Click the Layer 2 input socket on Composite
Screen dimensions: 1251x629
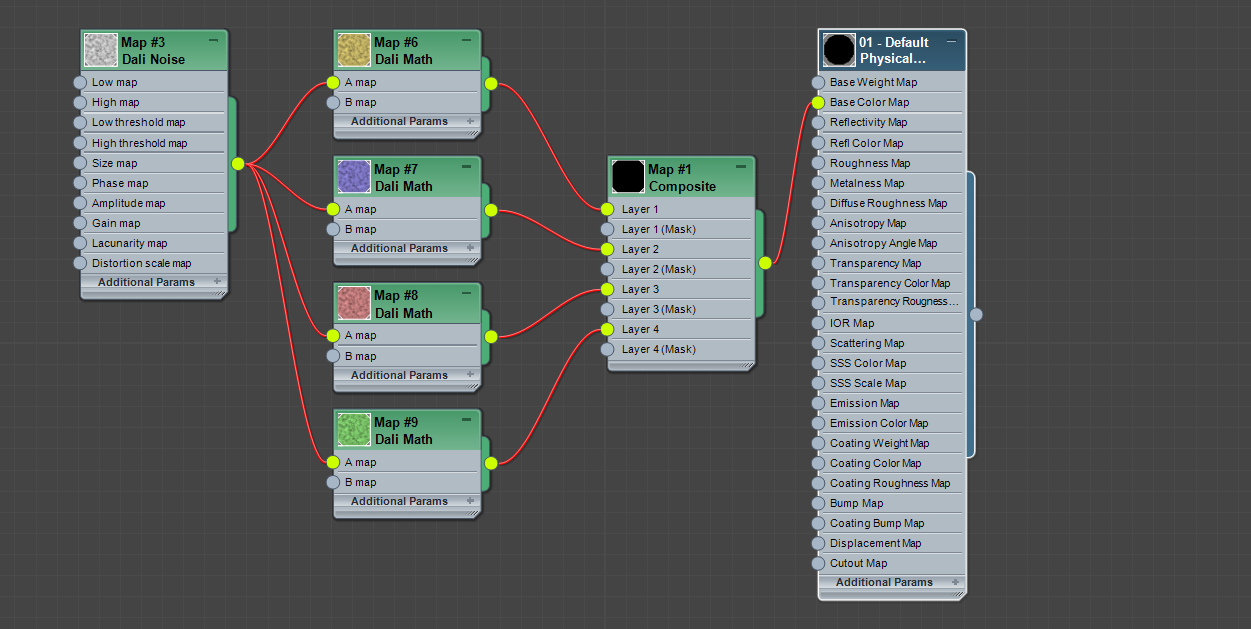607,250
